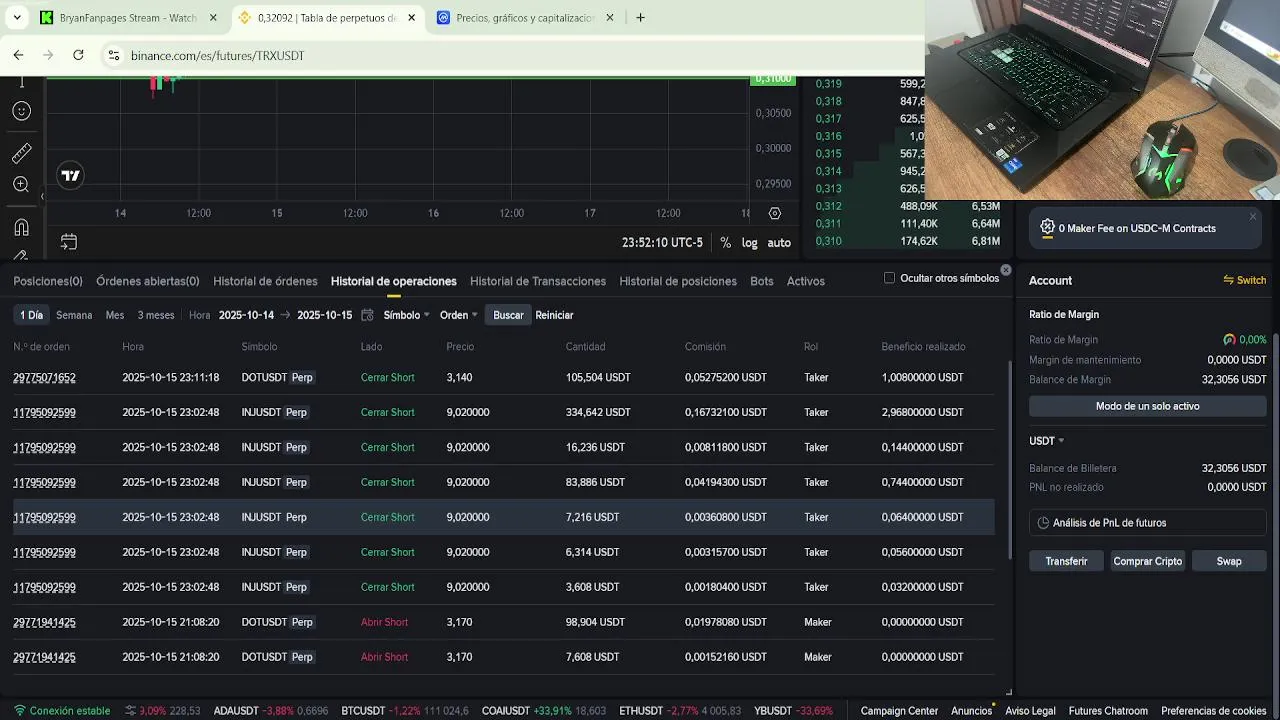Click the Buscar button
Viewport: 1280px width, 720px height.
pos(508,315)
